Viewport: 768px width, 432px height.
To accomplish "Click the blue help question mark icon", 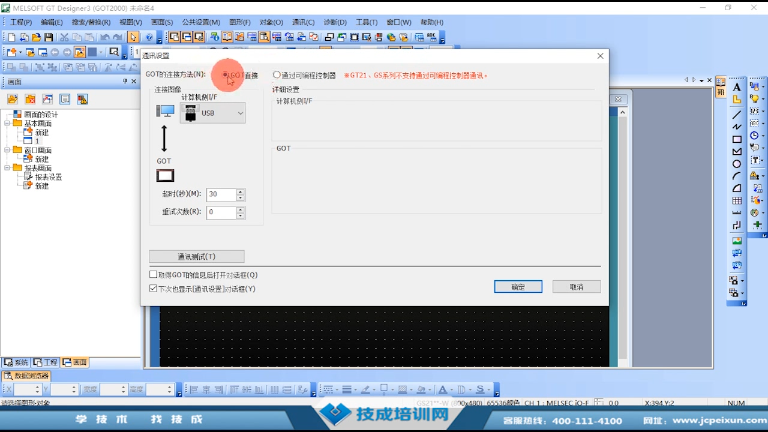I will [x=149, y=37].
